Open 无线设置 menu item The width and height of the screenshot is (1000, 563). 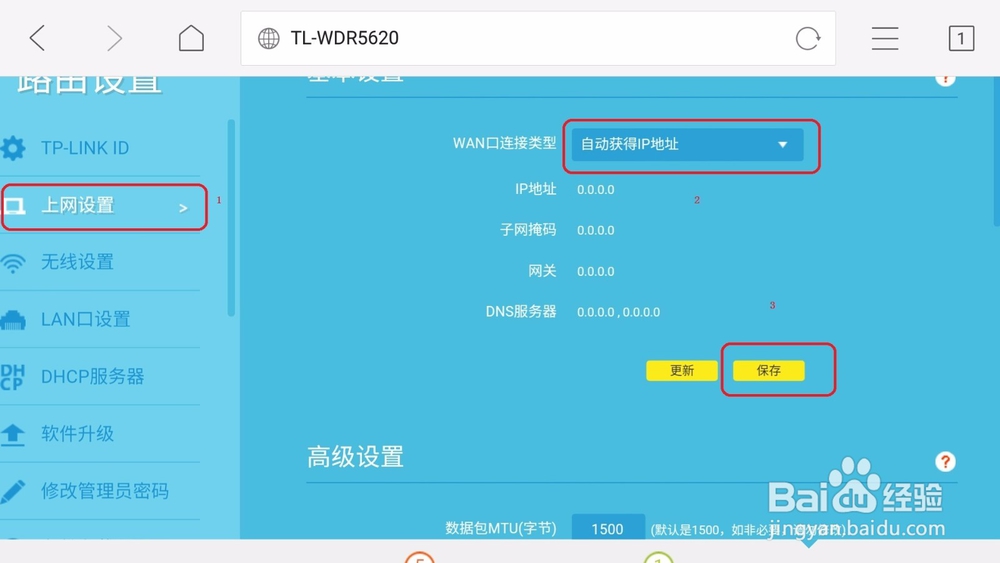click(x=100, y=263)
